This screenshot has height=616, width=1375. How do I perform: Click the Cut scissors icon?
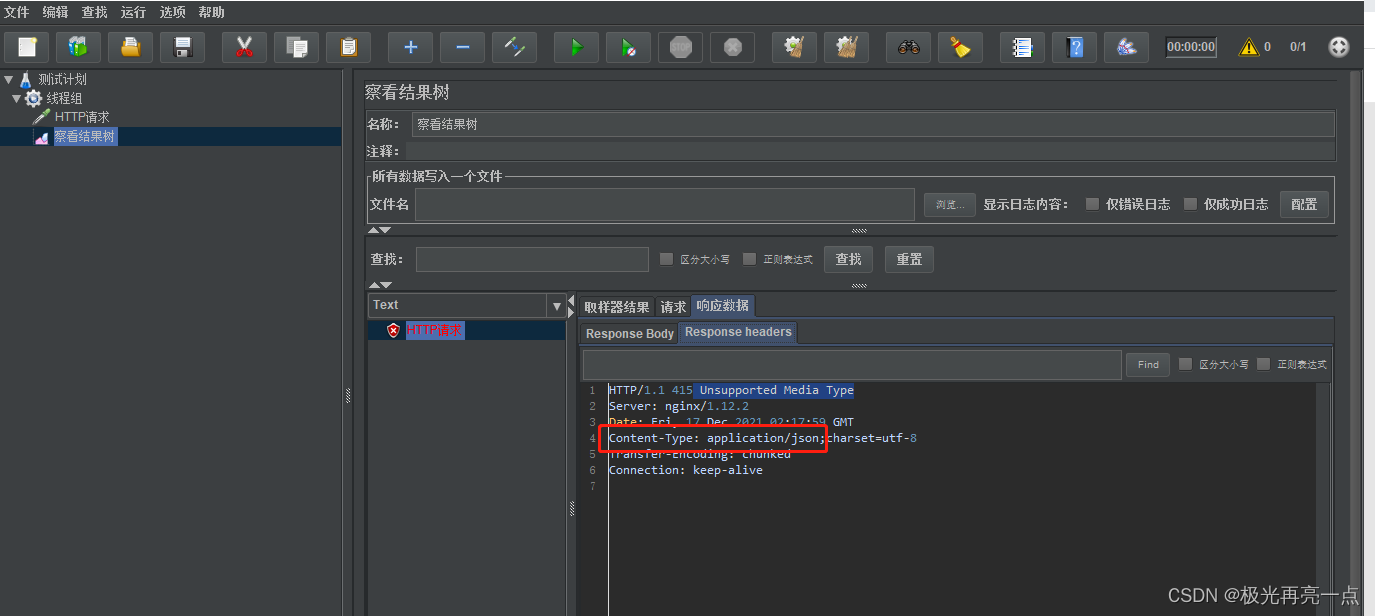point(244,47)
